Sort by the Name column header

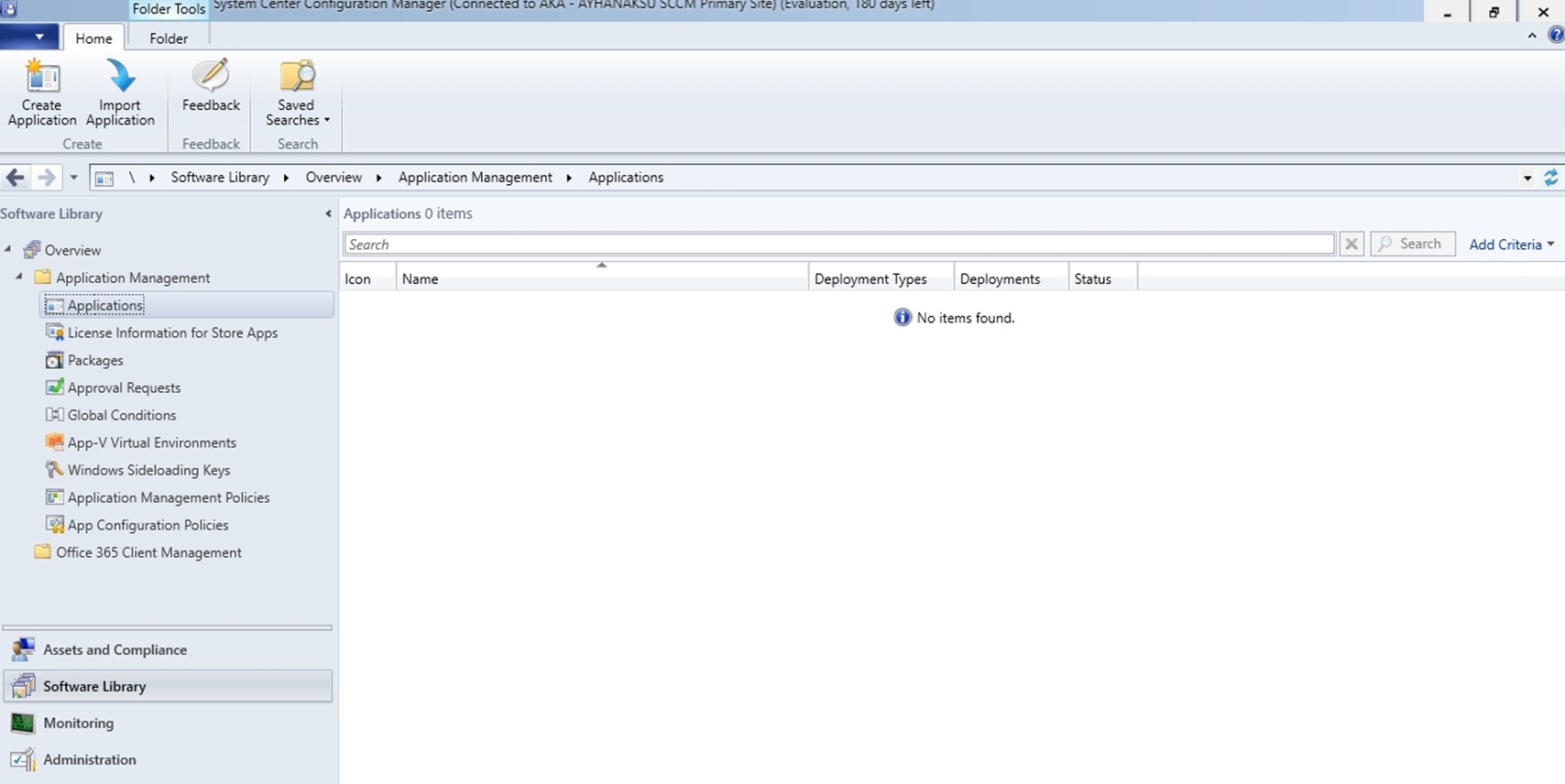pos(603,278)
